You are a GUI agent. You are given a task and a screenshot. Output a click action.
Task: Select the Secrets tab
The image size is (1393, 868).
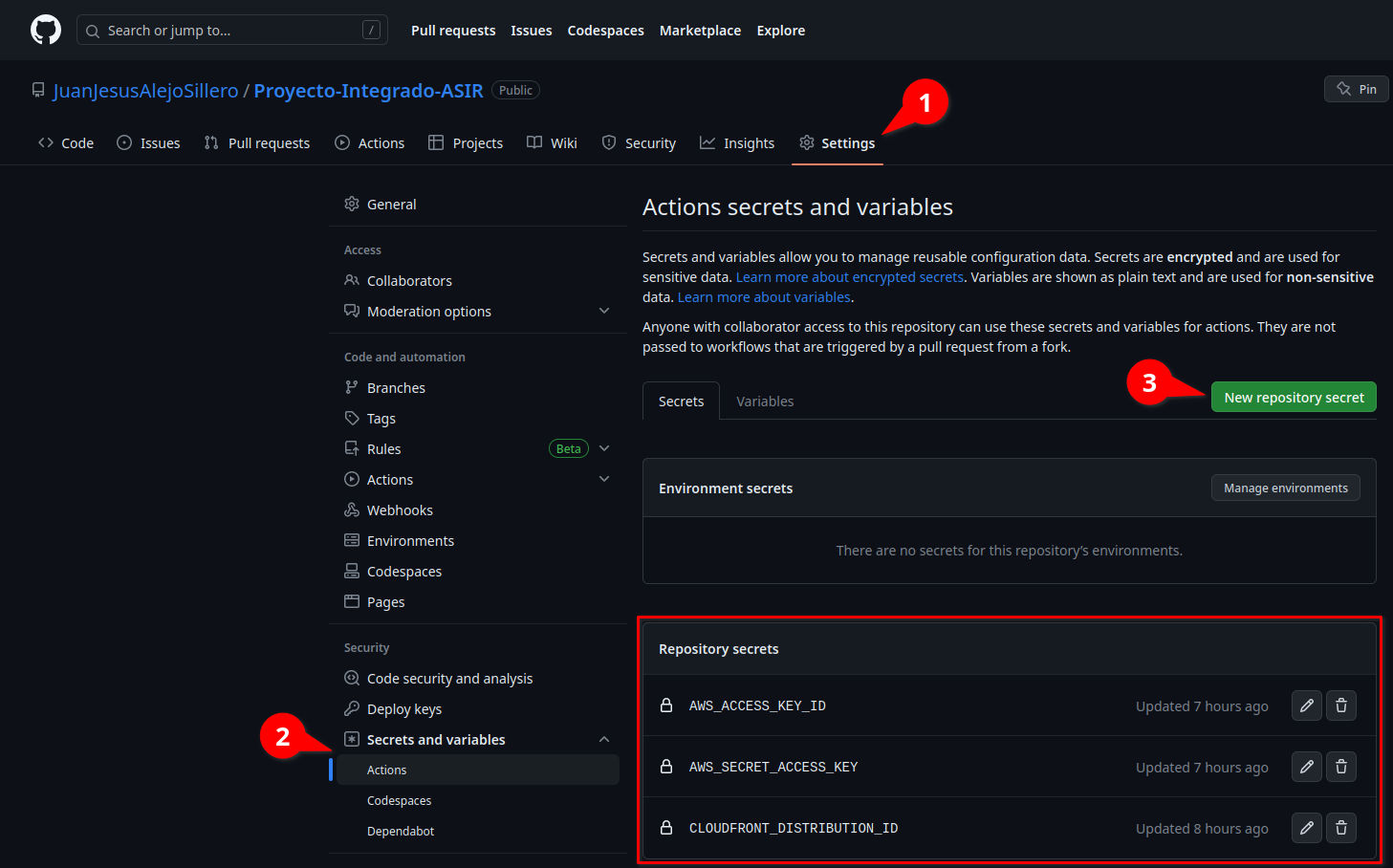point(681,401)
